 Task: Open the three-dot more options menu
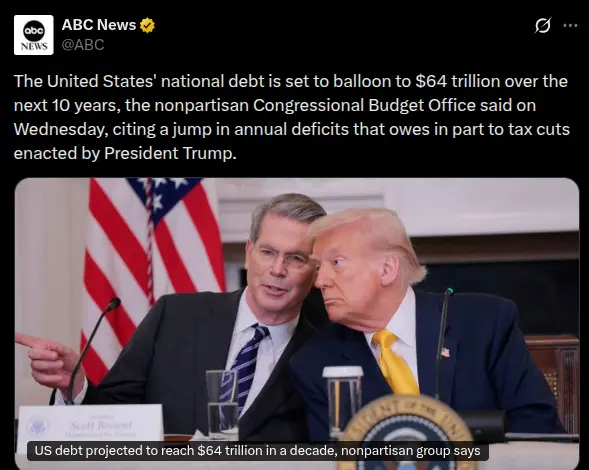(x=570, y=26)
